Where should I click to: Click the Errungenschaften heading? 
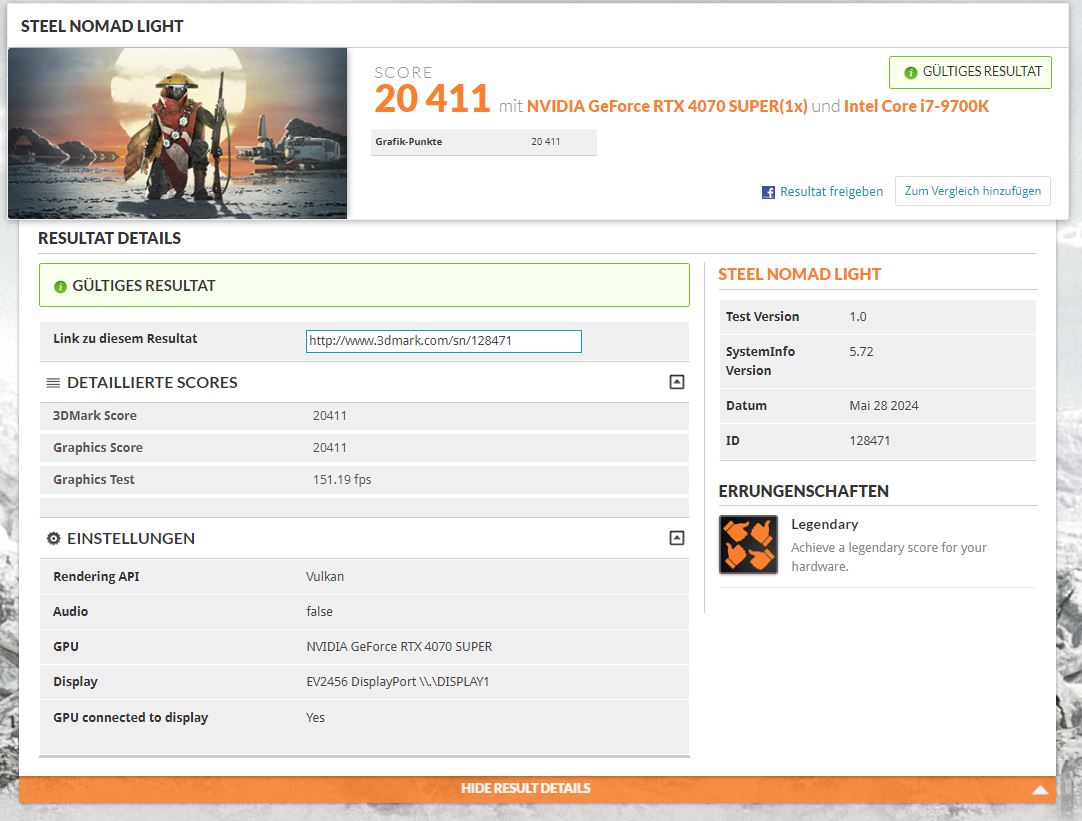803,491
